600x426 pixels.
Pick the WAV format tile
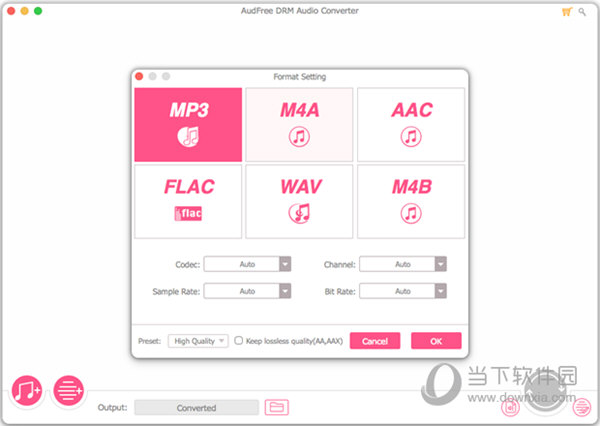pos(299,201)
